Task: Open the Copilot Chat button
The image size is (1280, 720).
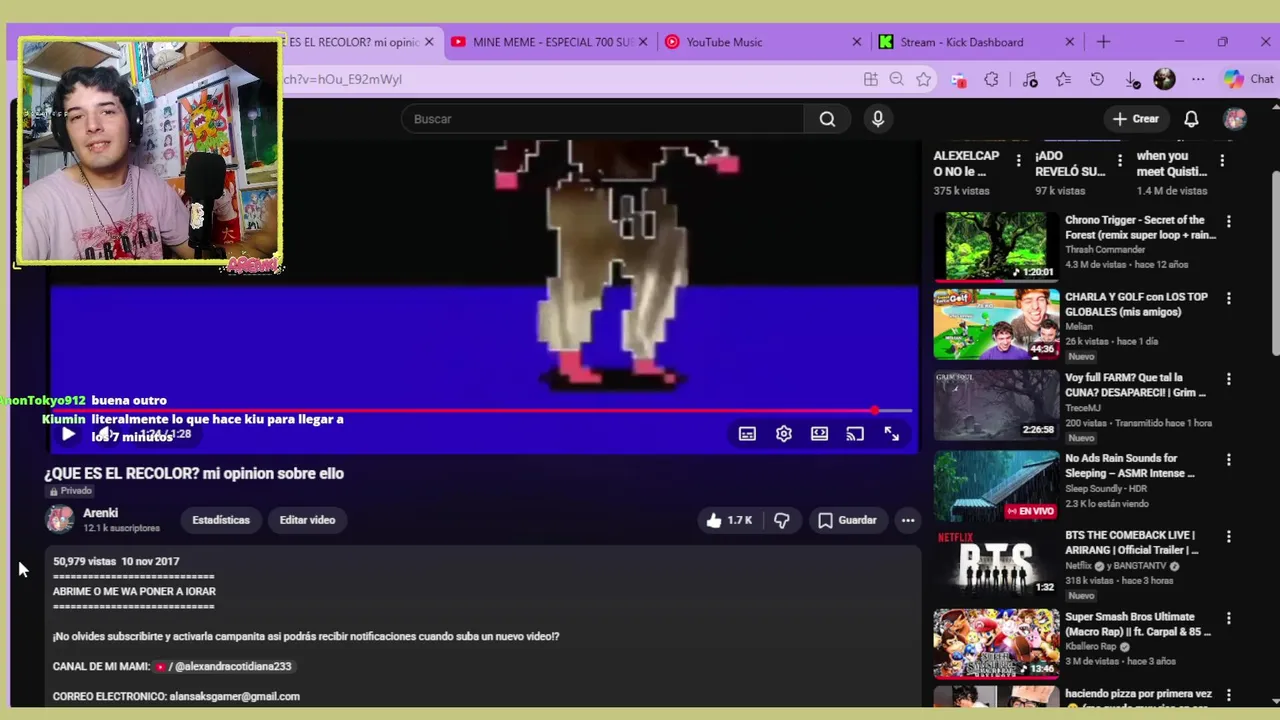Action: tap(1248, 79)
